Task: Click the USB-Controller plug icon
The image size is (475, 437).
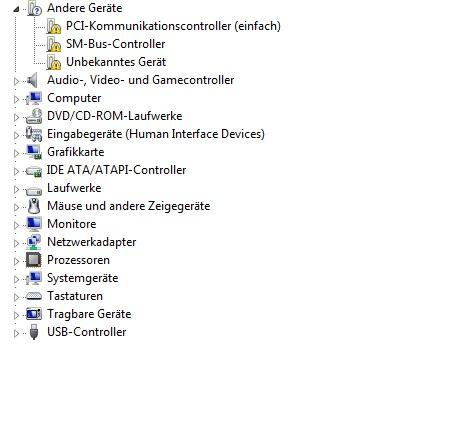Action: (x=34, y=332)
